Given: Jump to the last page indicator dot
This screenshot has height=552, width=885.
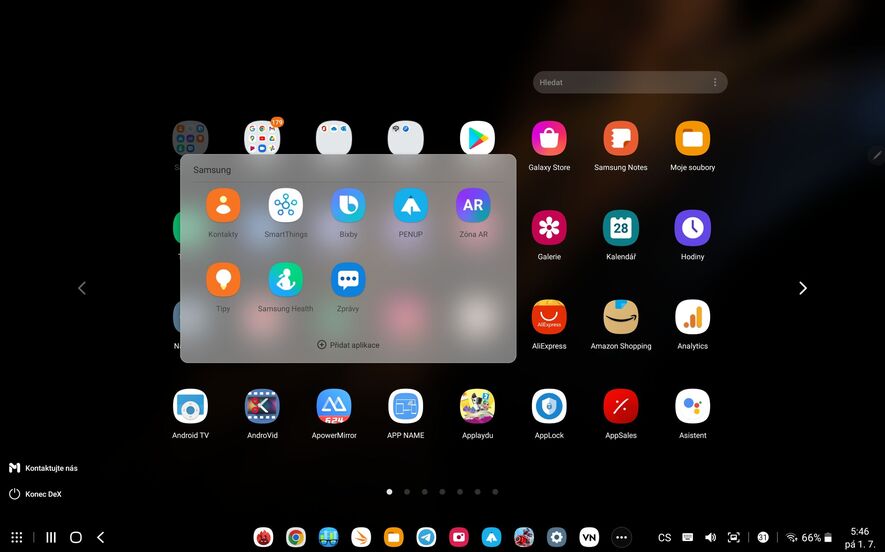Looking at the screenshot, I should tap(495, 492).
